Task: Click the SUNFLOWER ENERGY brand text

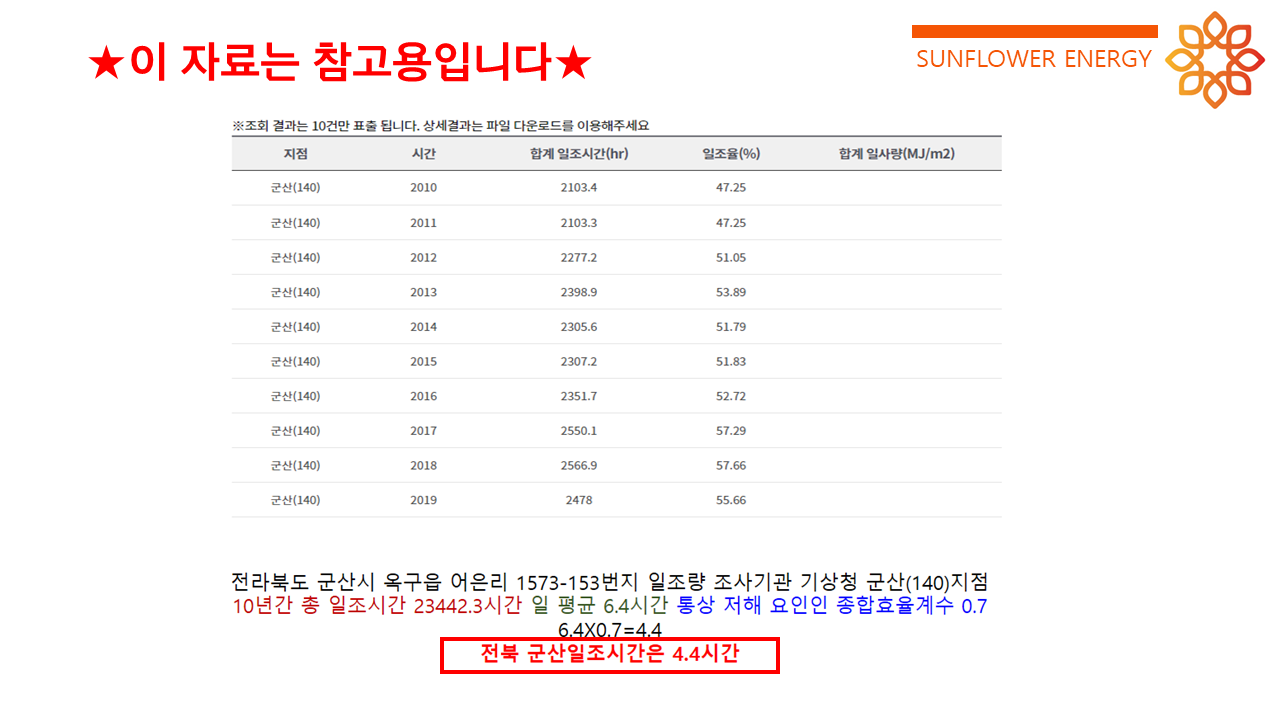Action: [x=1034, y=59]
